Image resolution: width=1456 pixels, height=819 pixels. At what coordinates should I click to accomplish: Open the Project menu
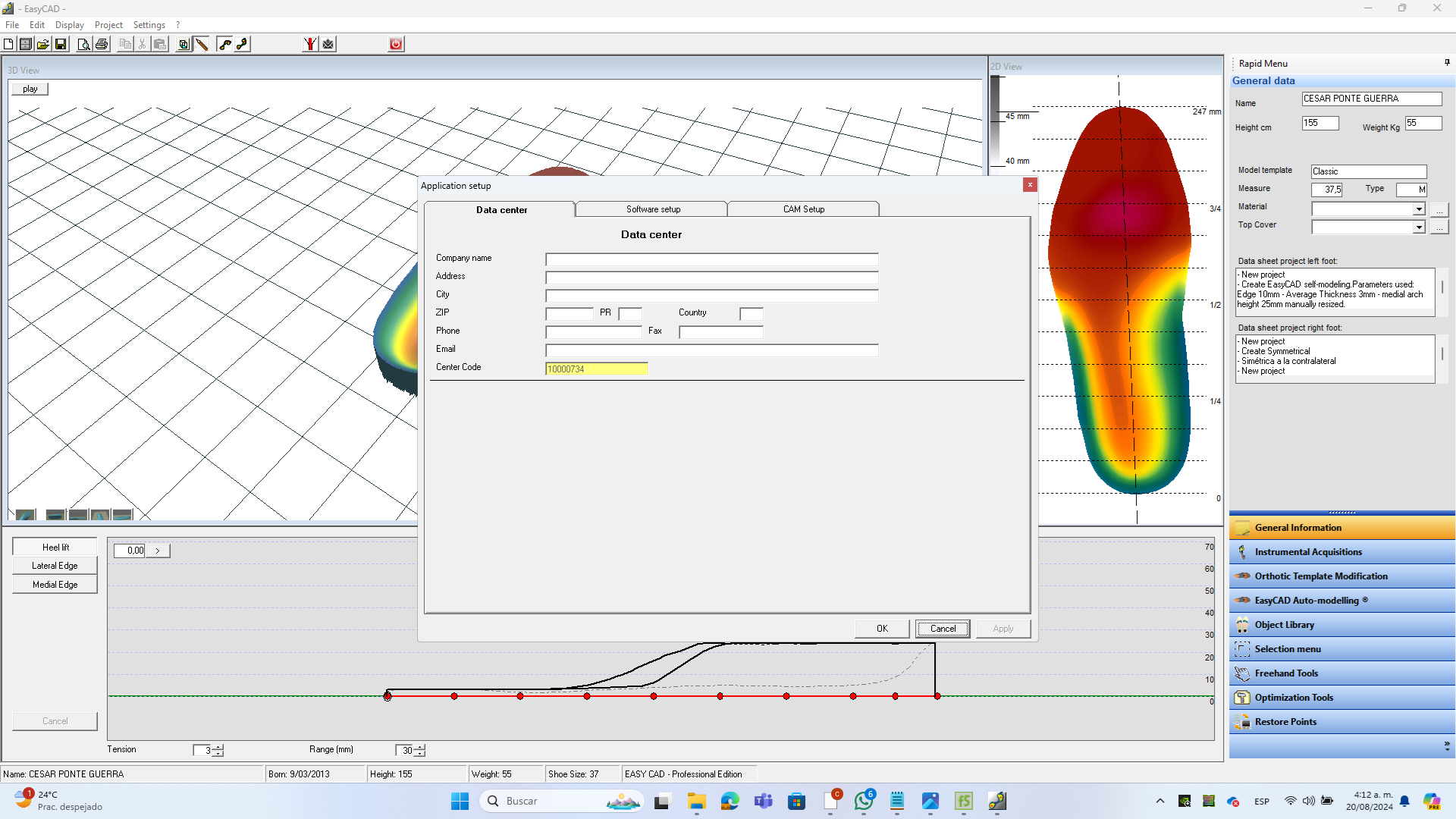coord(108,25)
